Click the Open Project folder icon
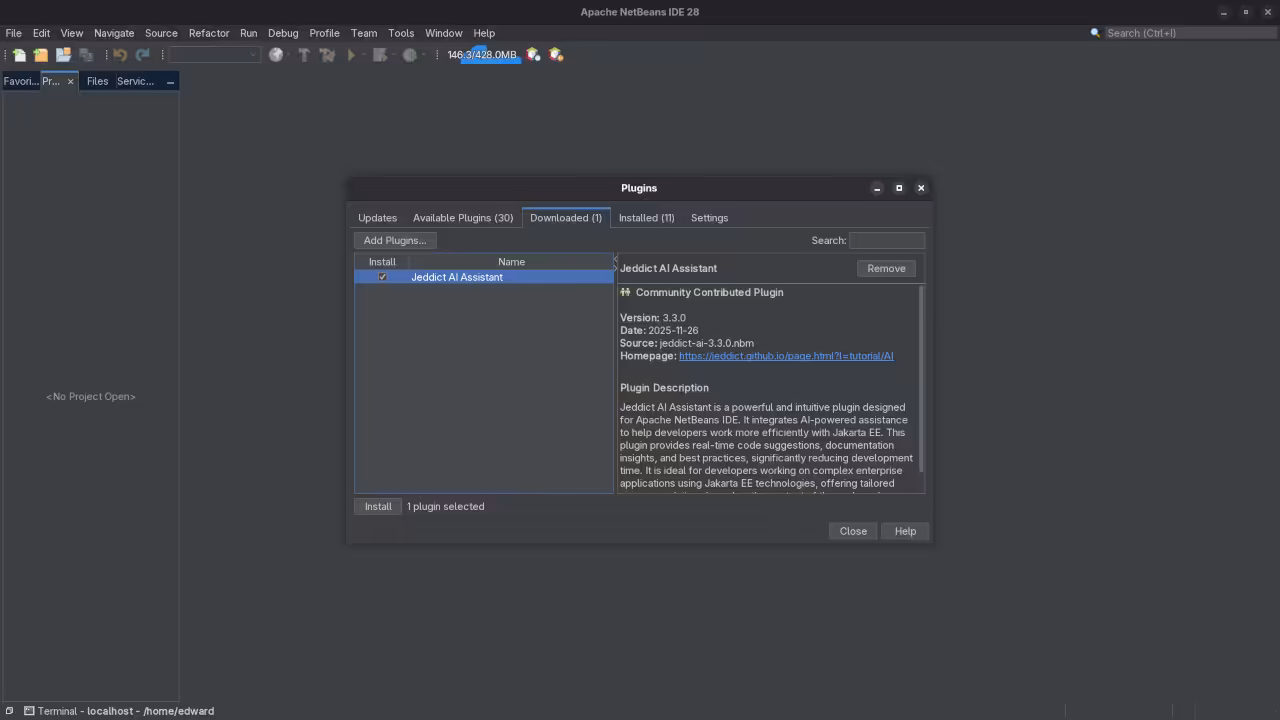The height and width of the screenshot is (720, 1280). click(x=62, y=55)
